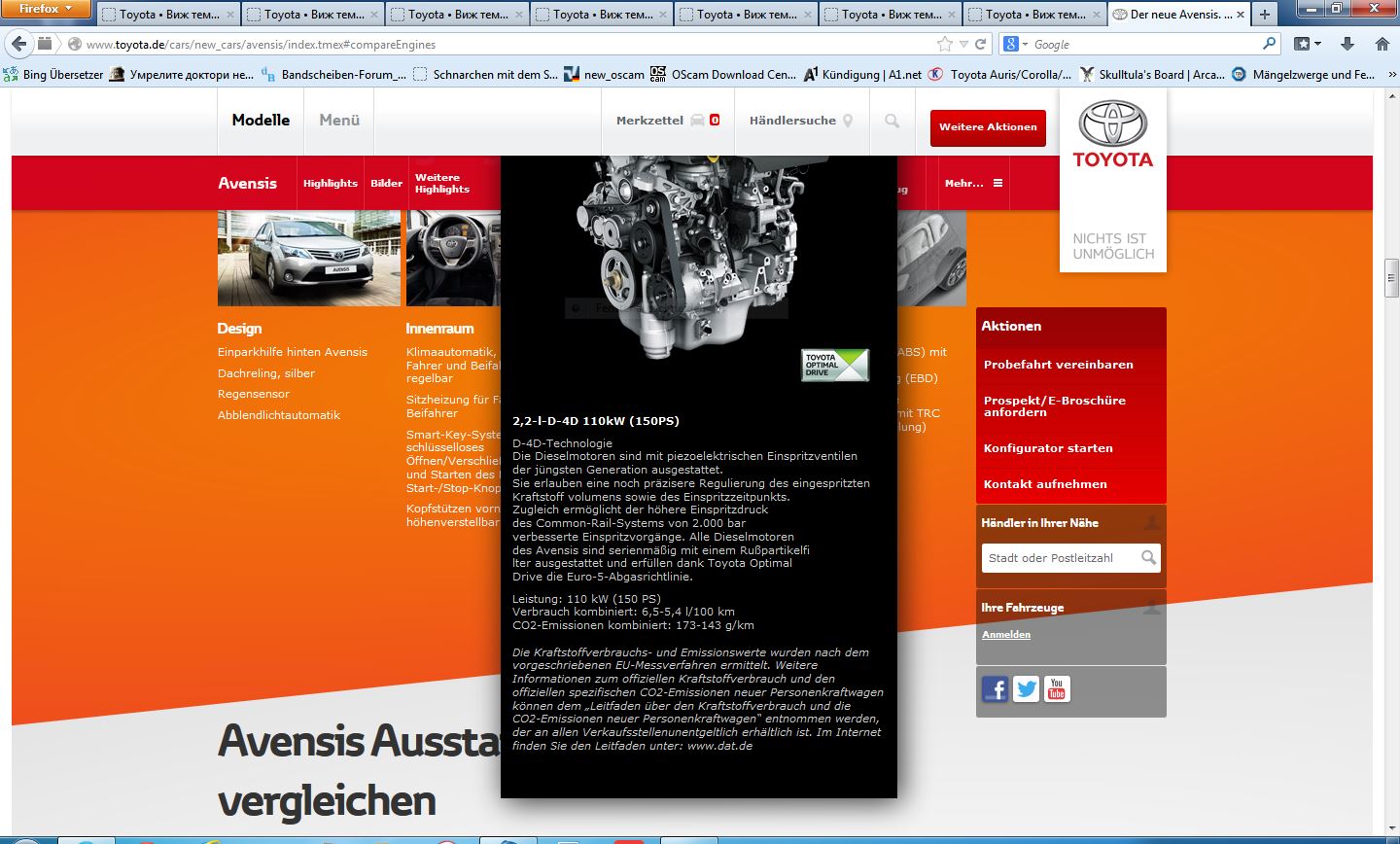Click the Toyota logo emblem
The image size is (1400, 844).
[x=1112, y=125]
